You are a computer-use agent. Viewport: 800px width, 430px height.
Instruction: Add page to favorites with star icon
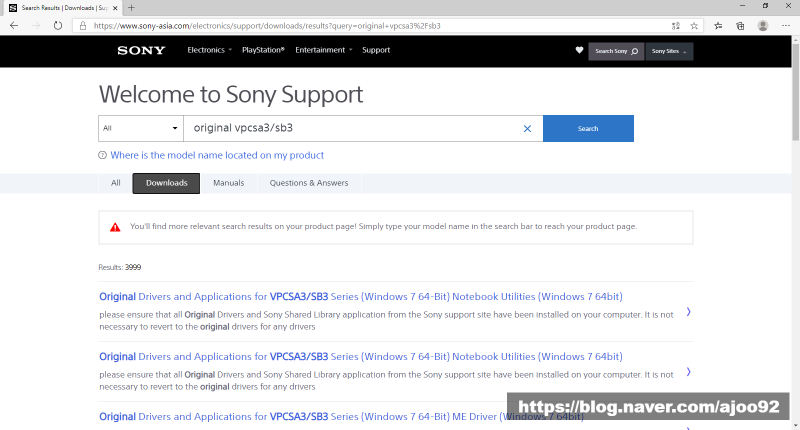[694, 26]
